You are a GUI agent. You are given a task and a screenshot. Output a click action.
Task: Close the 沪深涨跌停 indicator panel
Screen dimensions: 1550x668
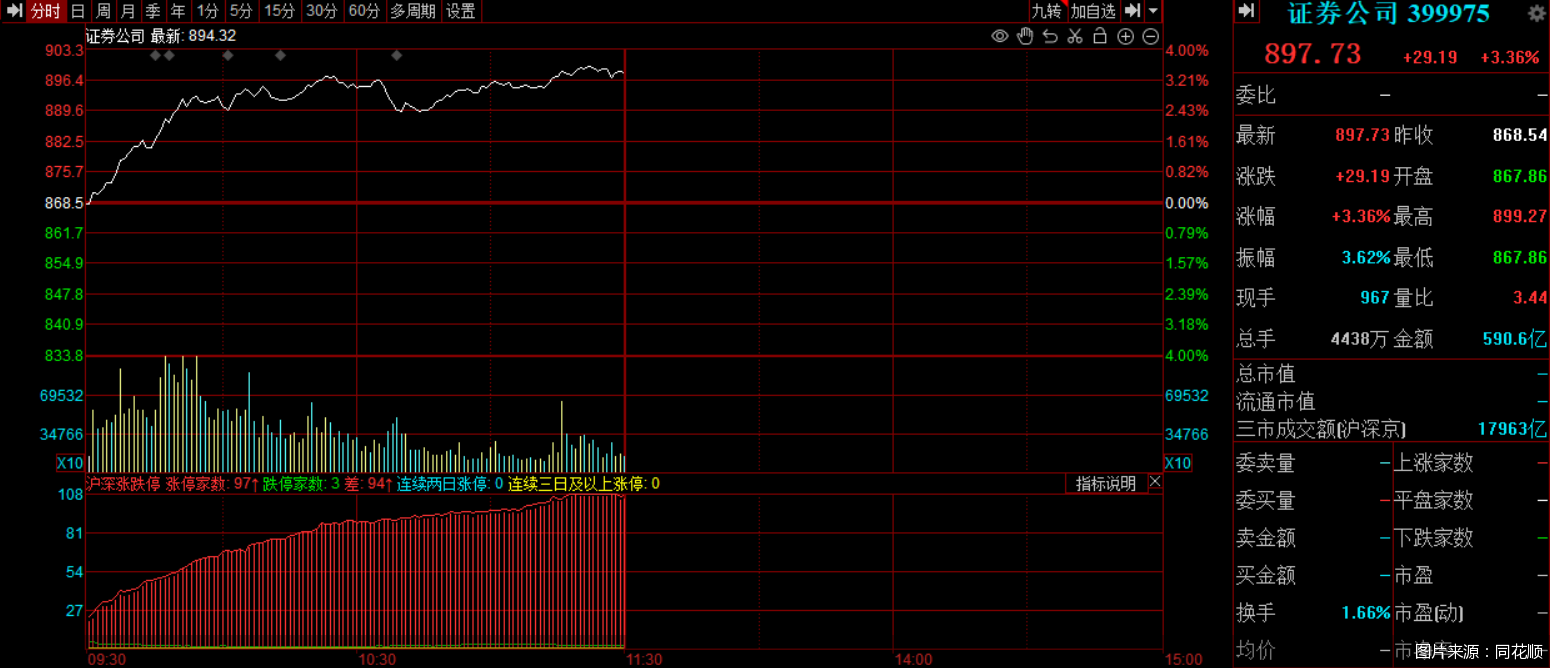pyautogui.click(x=1154, y=482)
